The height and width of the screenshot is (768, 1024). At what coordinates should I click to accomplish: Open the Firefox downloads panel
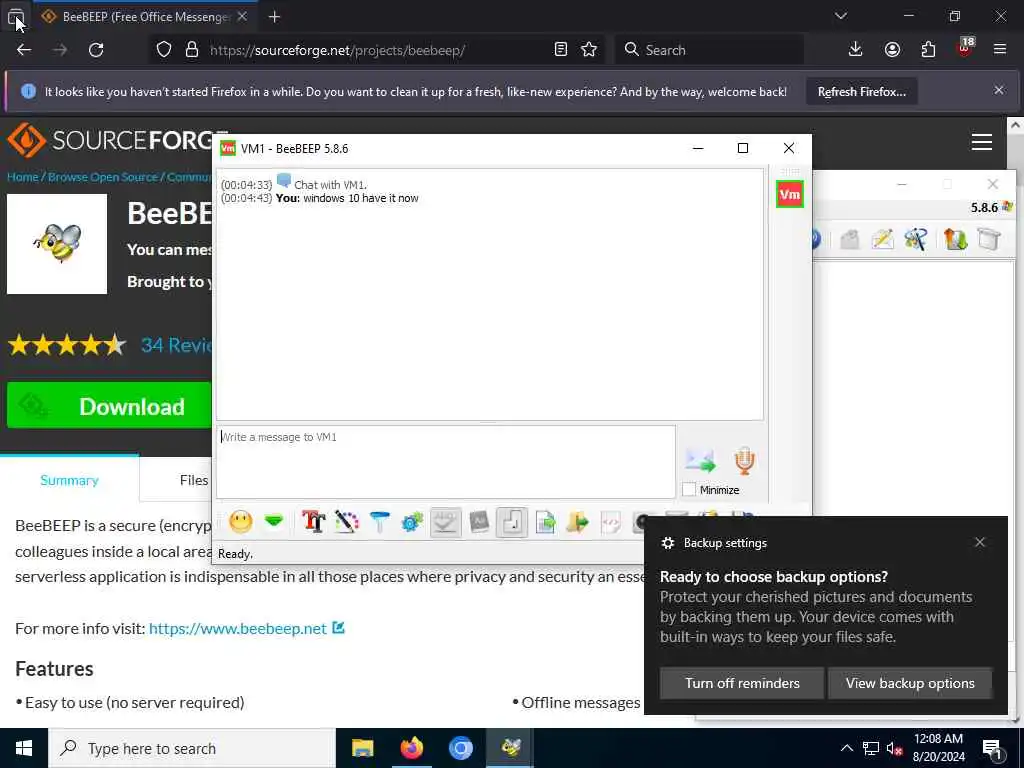tap(855, 50)
